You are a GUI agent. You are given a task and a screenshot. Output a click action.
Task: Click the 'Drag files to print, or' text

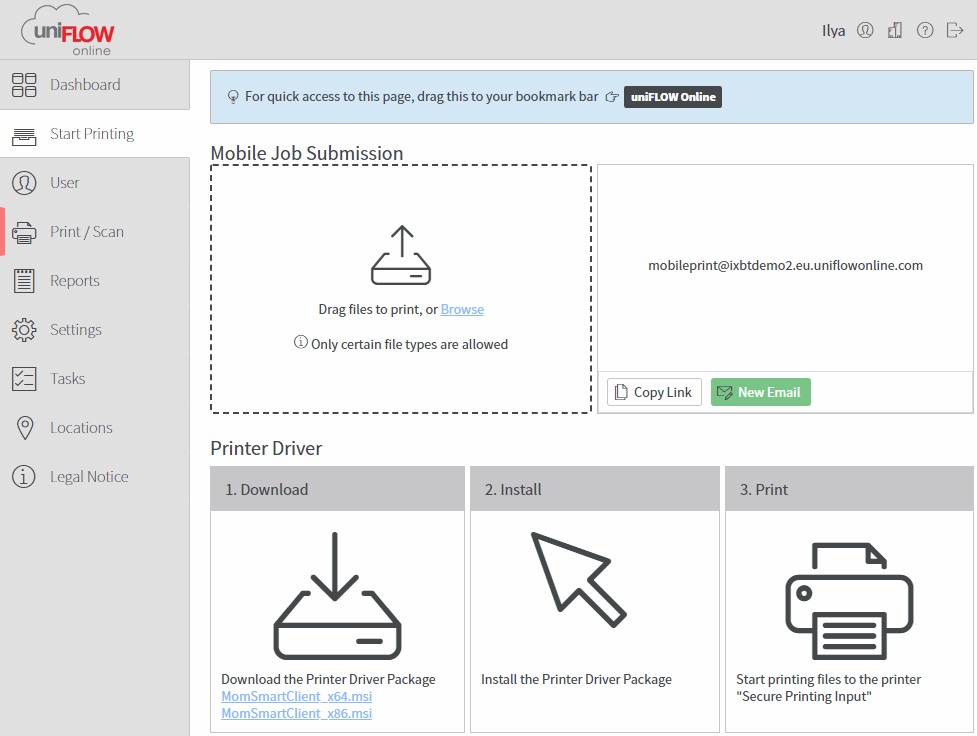pyautogui.click(x=378, y=309)
